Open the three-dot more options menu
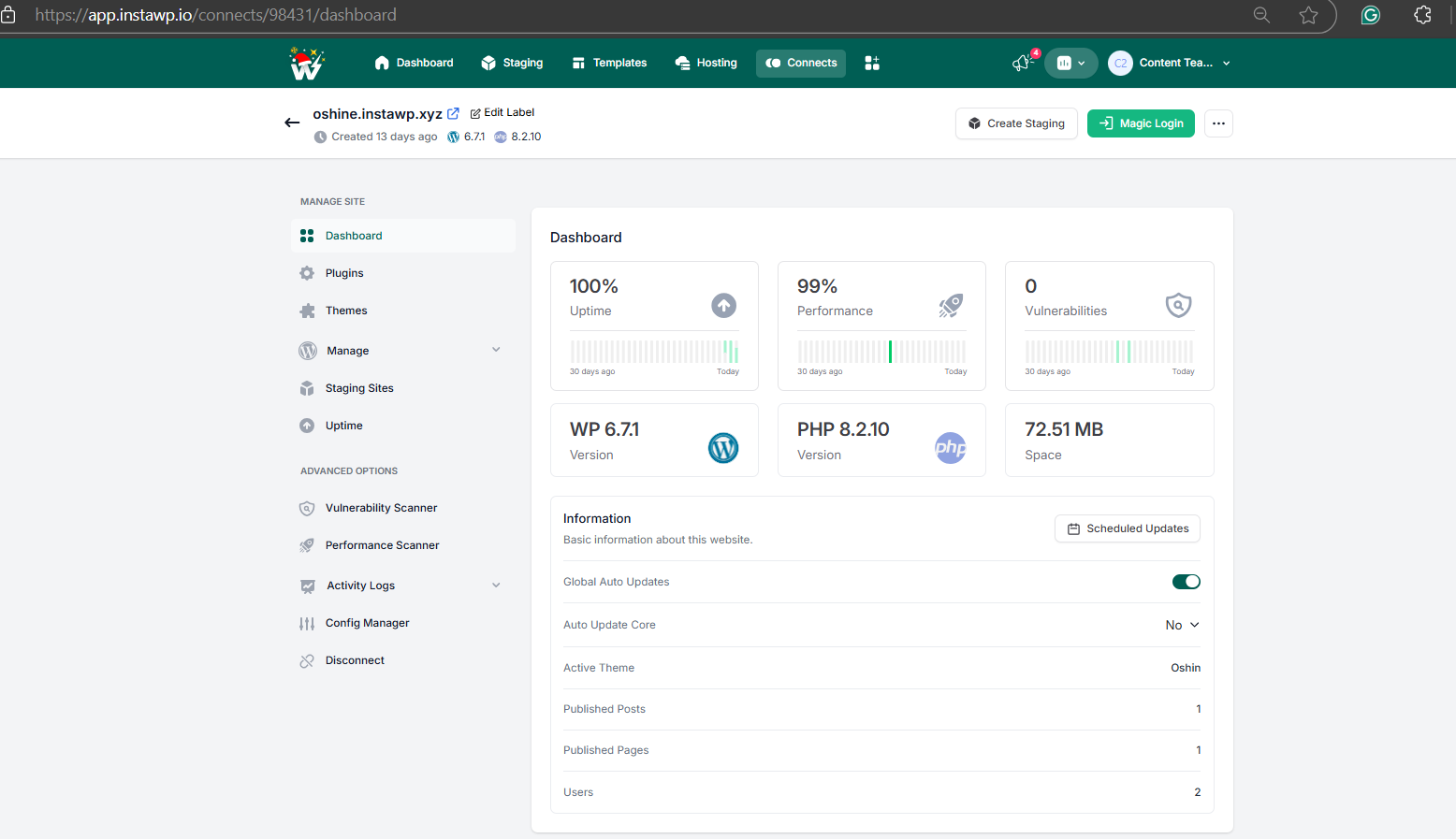This screenshot has width=1456, height=839. tap(1218, 123)
